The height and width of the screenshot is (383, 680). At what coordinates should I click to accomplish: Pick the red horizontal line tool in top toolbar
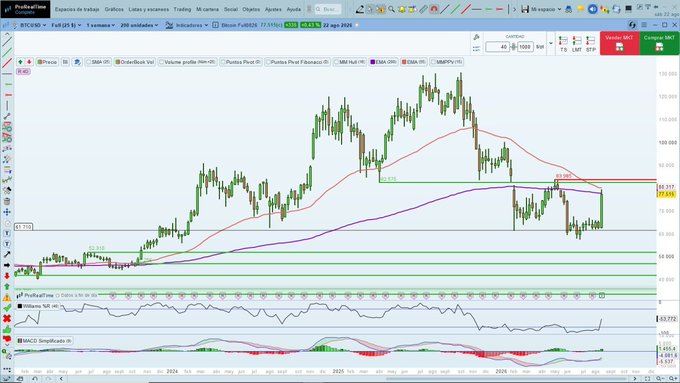point(499,9)
